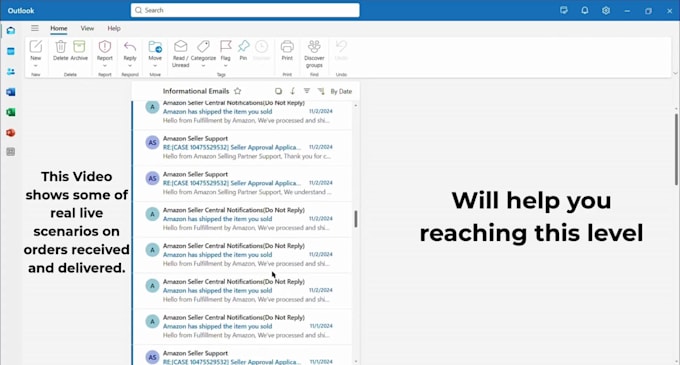Open the People contacts icon in the sidebar

click(10, 72)
